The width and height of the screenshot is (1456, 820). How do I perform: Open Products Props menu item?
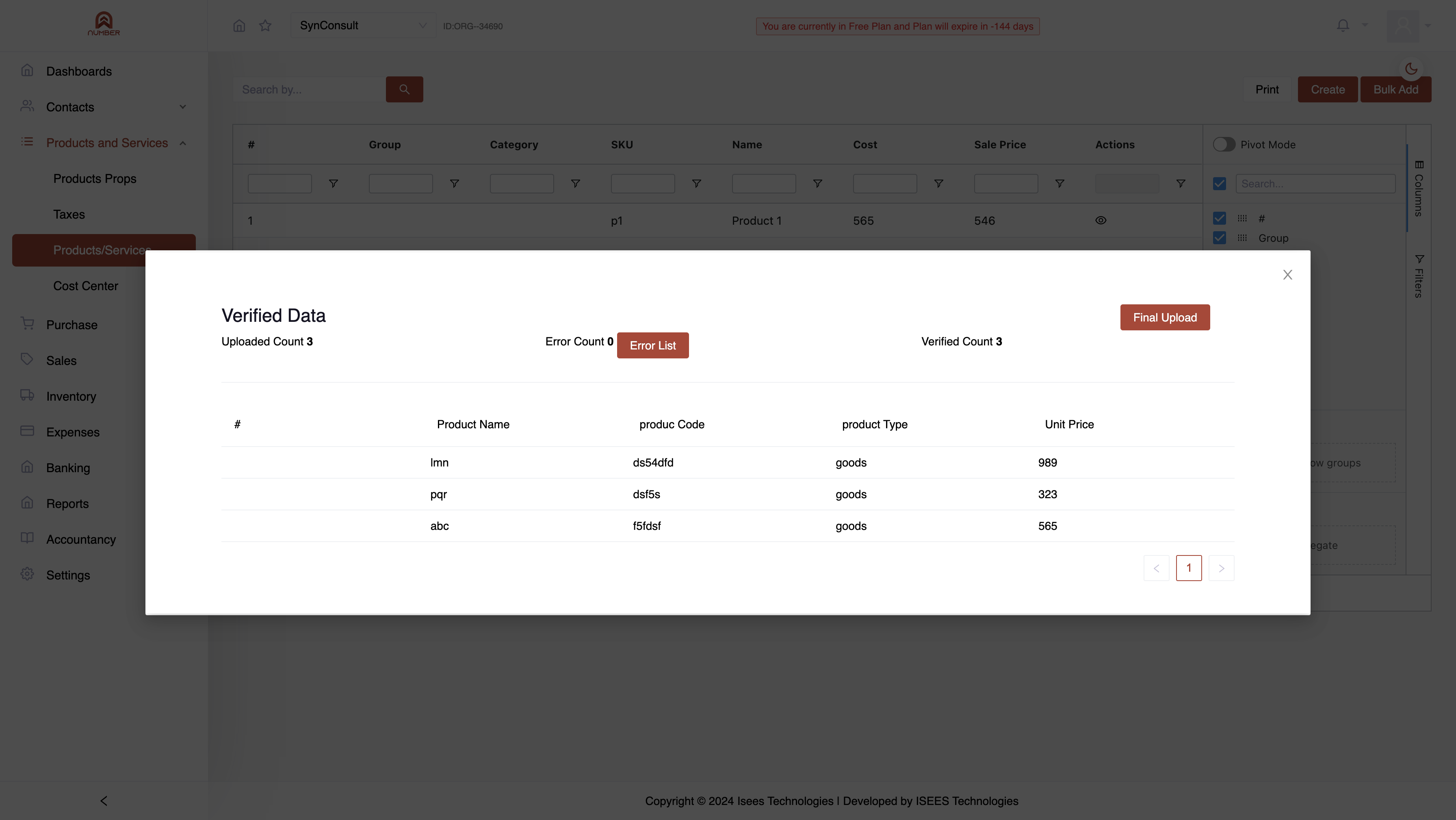(95, 179)
